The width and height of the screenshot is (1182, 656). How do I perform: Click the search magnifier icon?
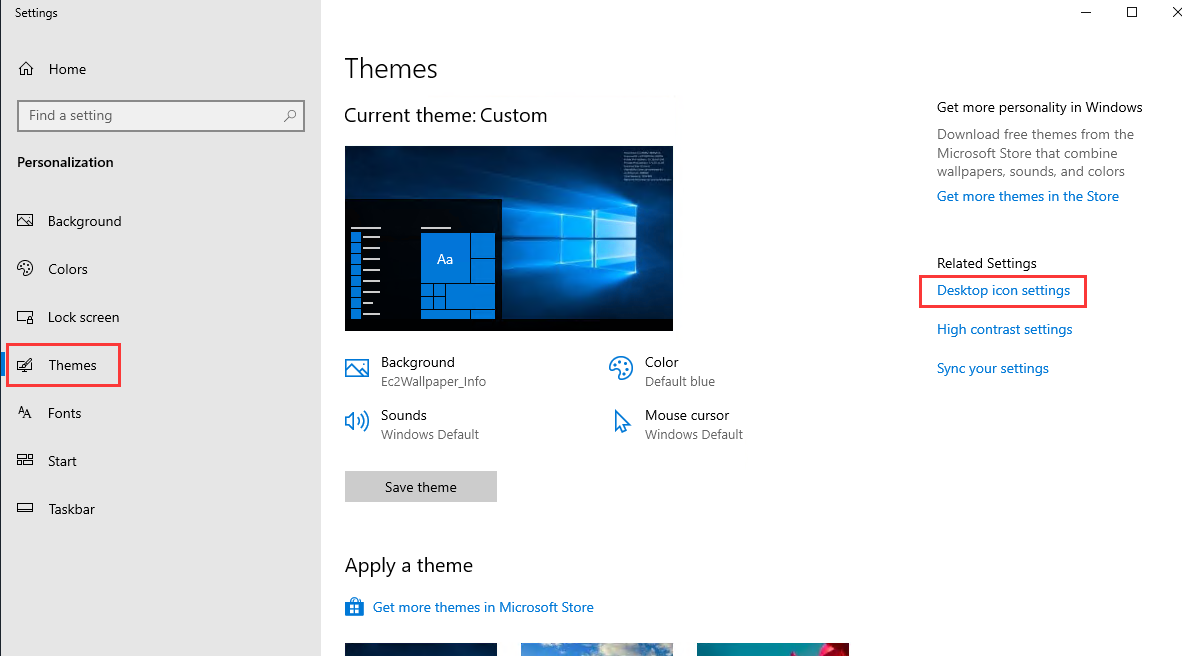point(290,115)
